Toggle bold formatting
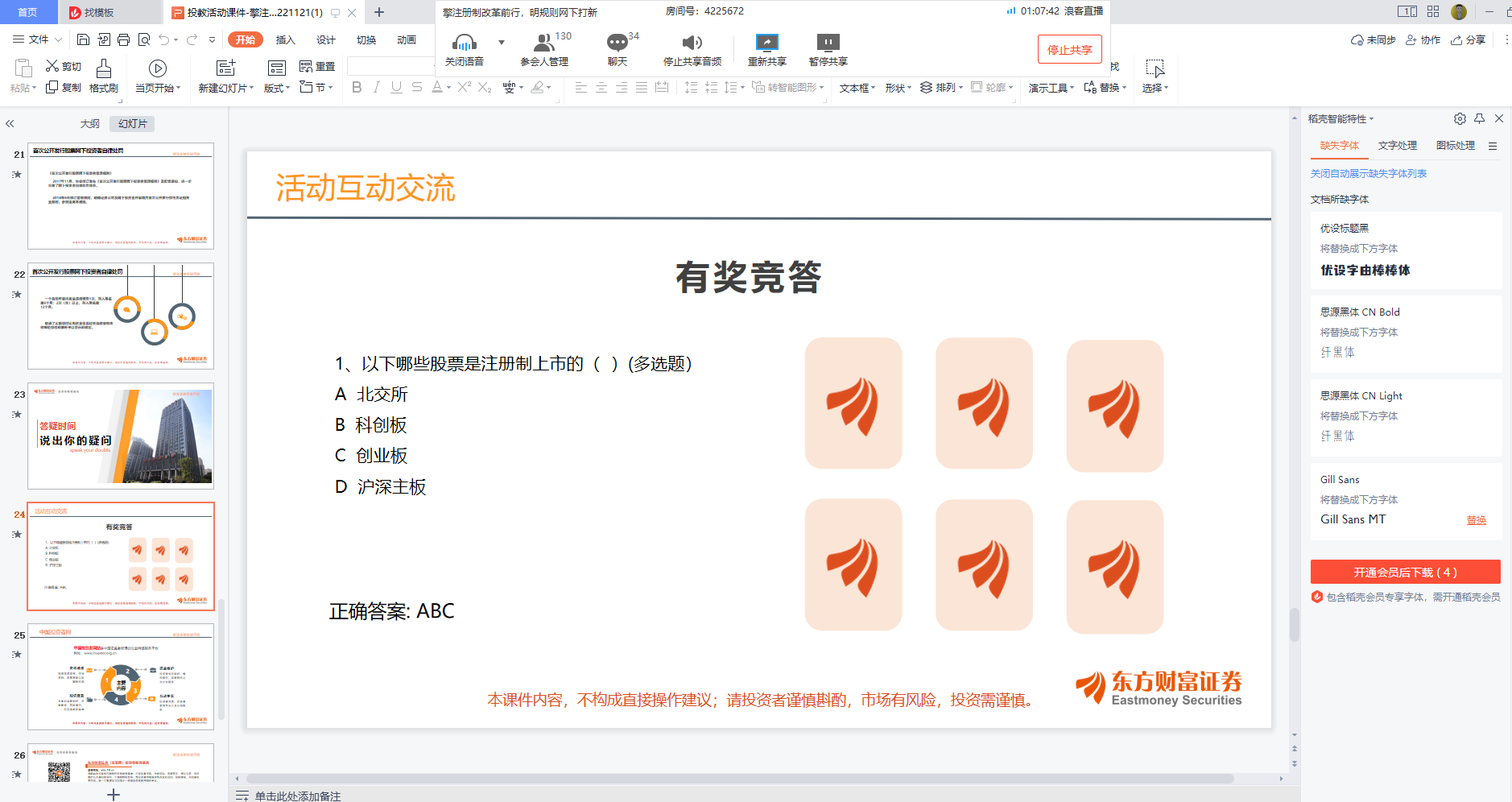1512x802 pixels. (x=357, y=88)
